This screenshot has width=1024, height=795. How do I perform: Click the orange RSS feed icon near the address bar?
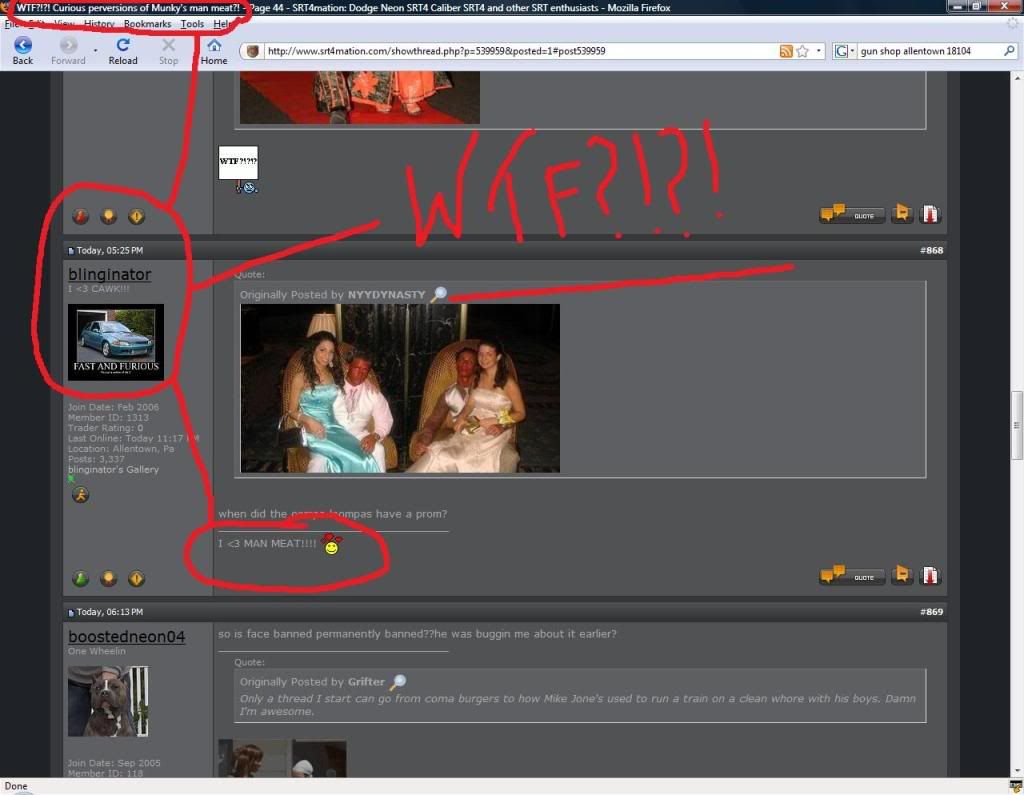pos(787,50)
